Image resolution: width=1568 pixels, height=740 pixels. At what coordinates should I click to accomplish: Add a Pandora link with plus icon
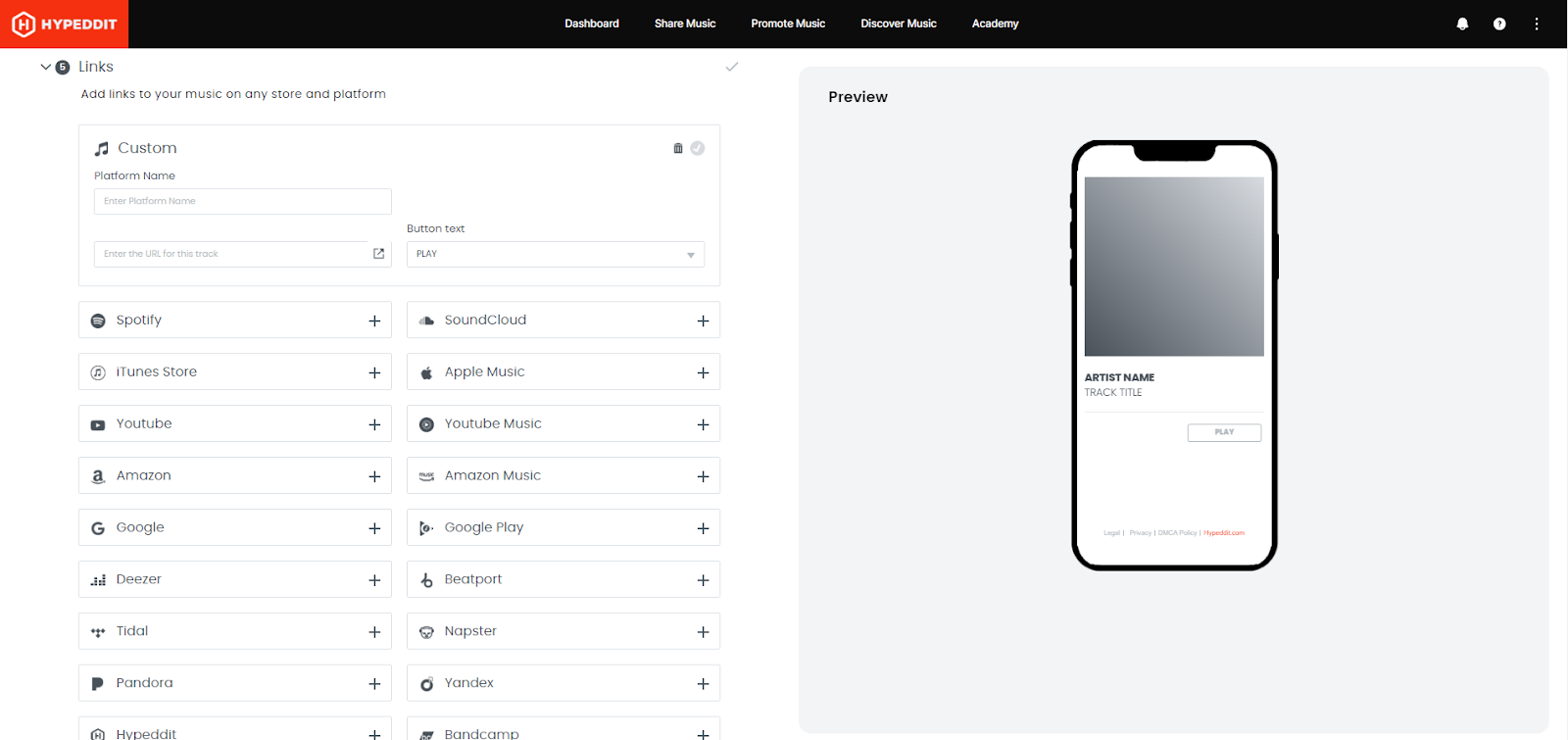(x=374, y=684)
